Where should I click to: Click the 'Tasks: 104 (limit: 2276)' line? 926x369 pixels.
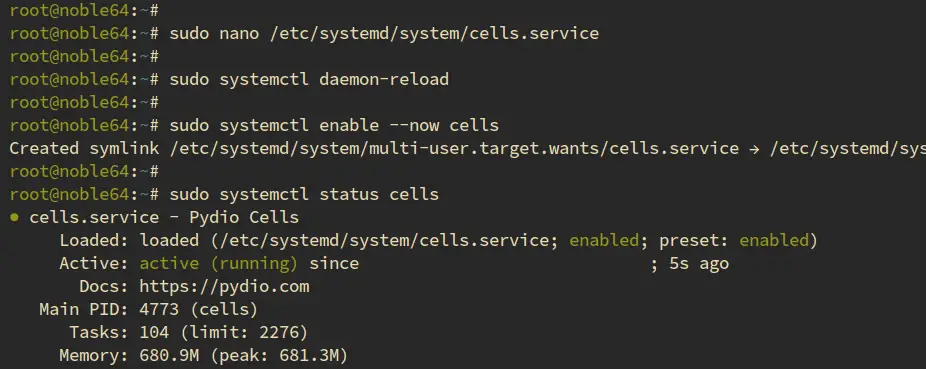pyautogui.click(x=189, y=333)
